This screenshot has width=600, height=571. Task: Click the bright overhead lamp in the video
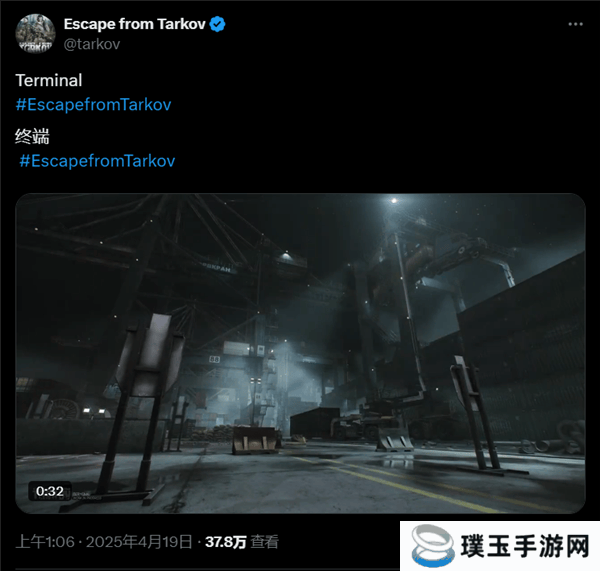pyautogui.click(x=394, y=201)
